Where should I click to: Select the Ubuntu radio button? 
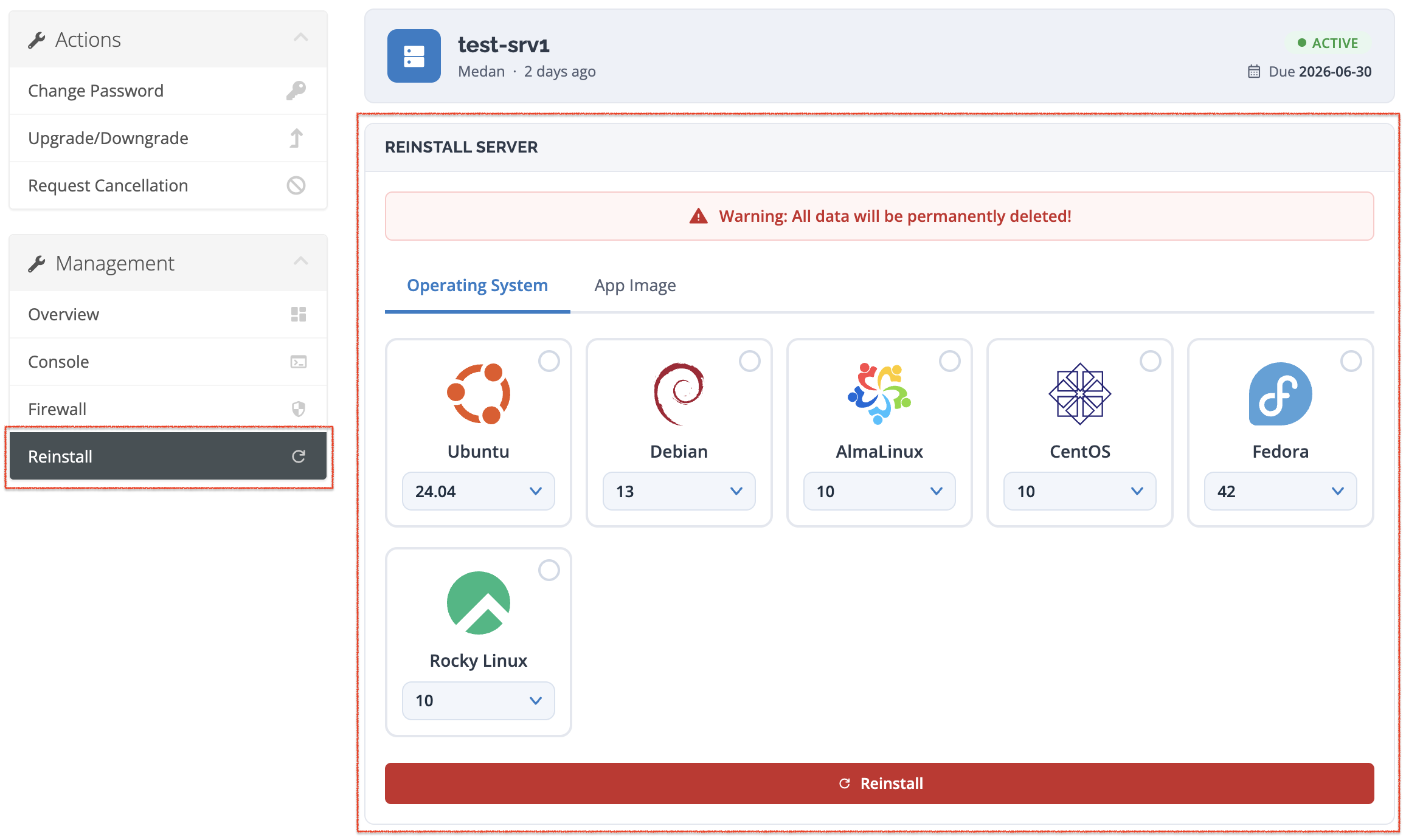(x=549, y=361)
